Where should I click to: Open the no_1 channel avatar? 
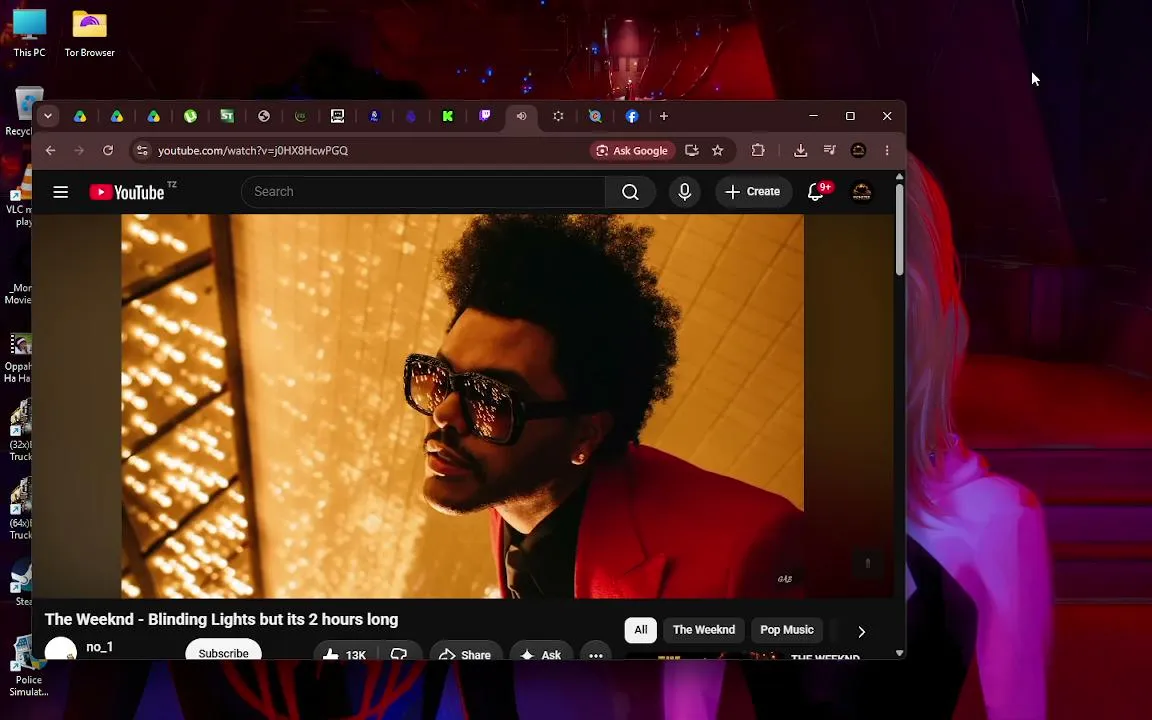[61, 649]
